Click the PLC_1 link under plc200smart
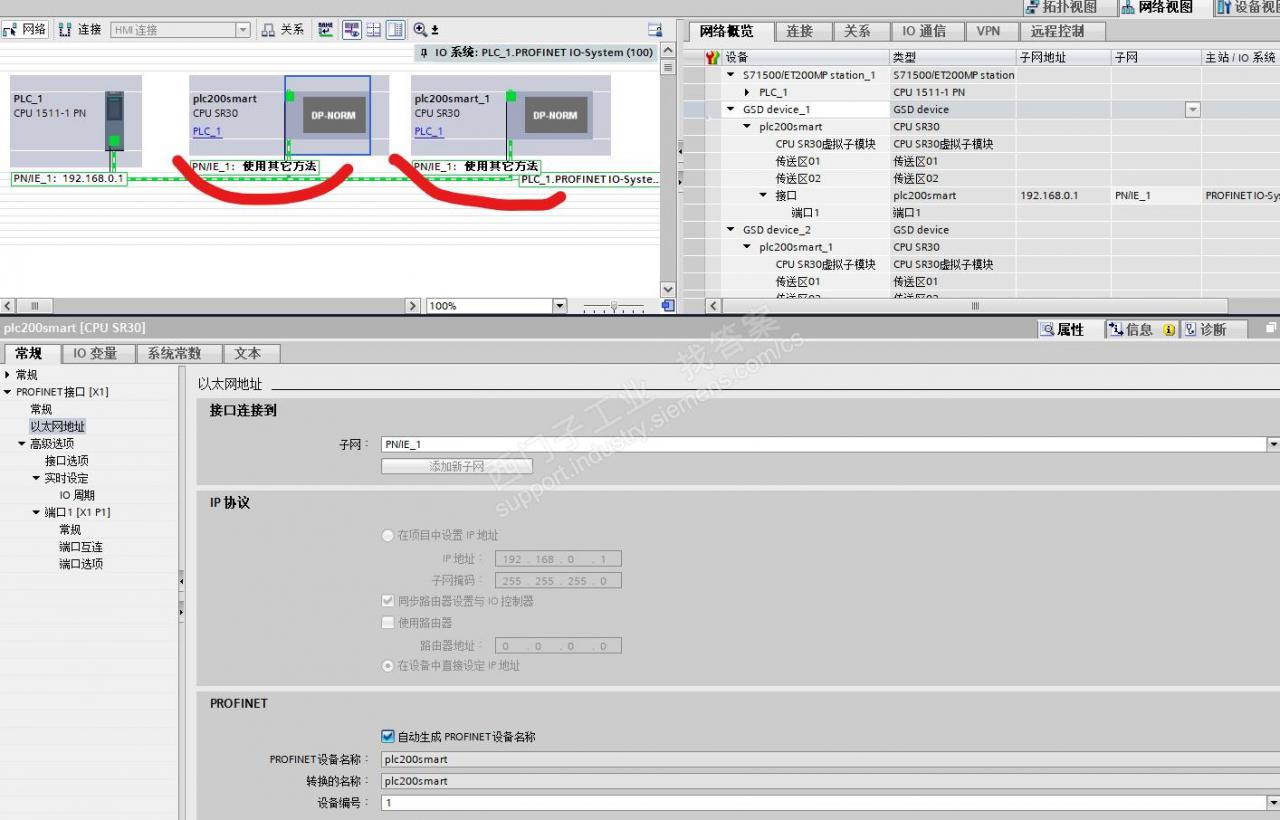 pyautogui.click(x=207, y=131)
